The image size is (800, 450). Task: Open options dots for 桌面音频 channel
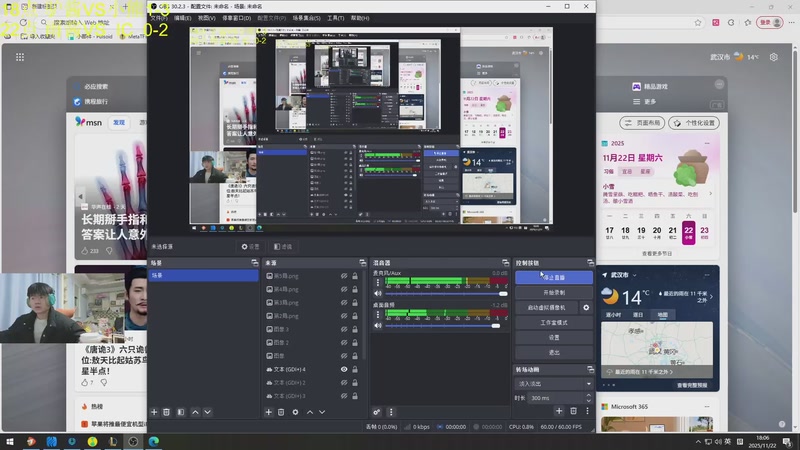coord(378,315)
